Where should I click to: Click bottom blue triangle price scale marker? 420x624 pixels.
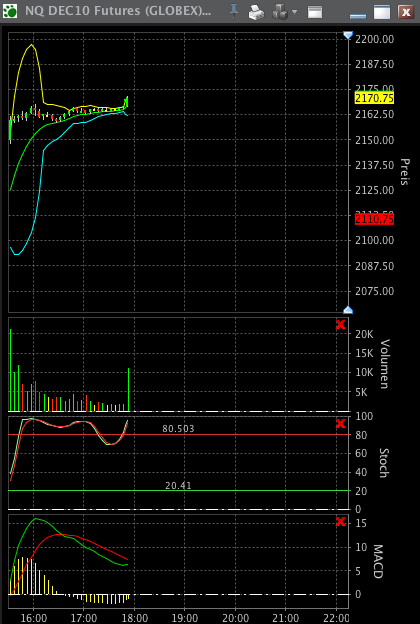coord(348,310)
